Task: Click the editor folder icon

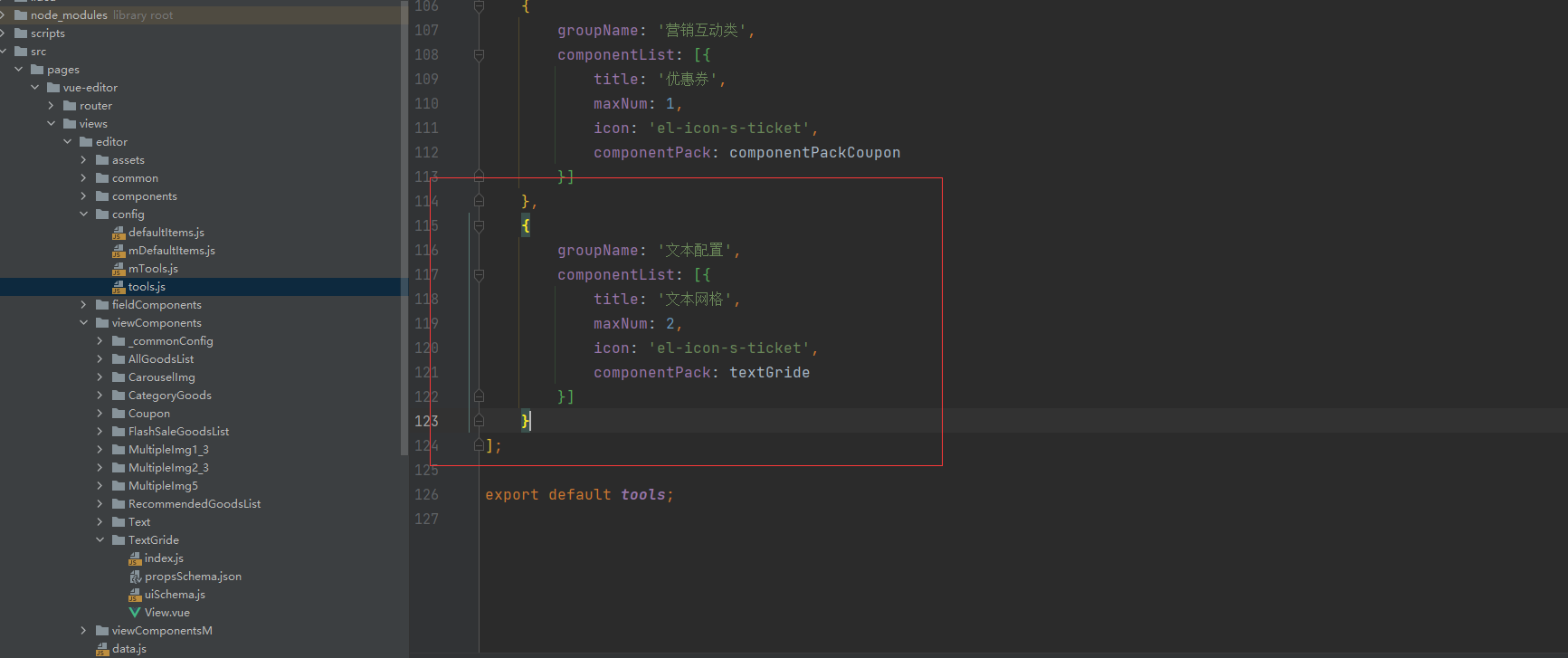Action: [86, 142]
